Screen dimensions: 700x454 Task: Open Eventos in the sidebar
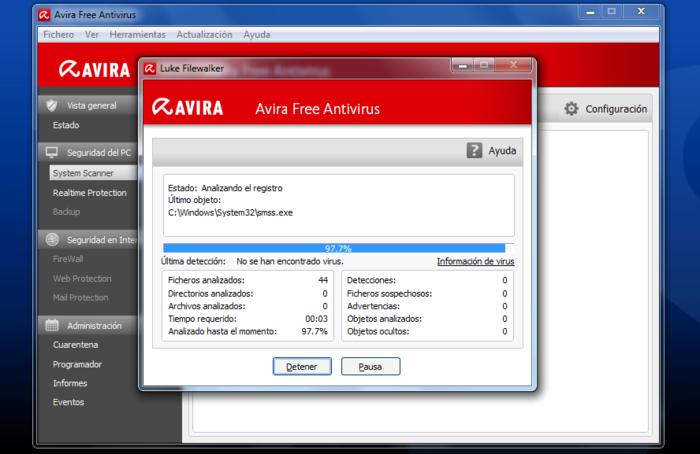[x=68, y=402]
